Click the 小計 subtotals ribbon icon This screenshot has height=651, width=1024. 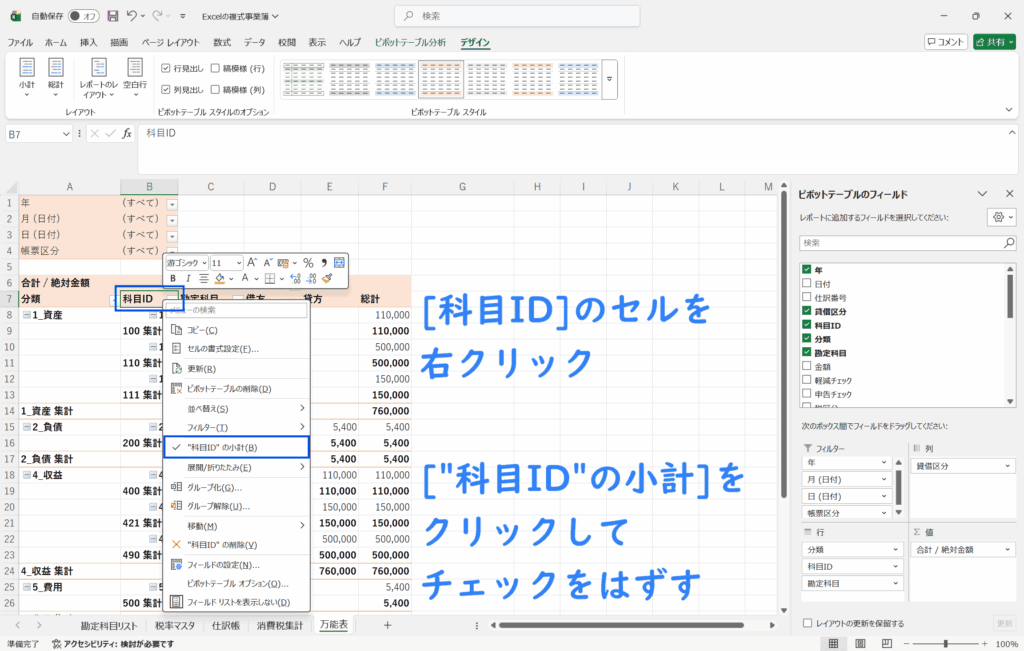(27, 75)
